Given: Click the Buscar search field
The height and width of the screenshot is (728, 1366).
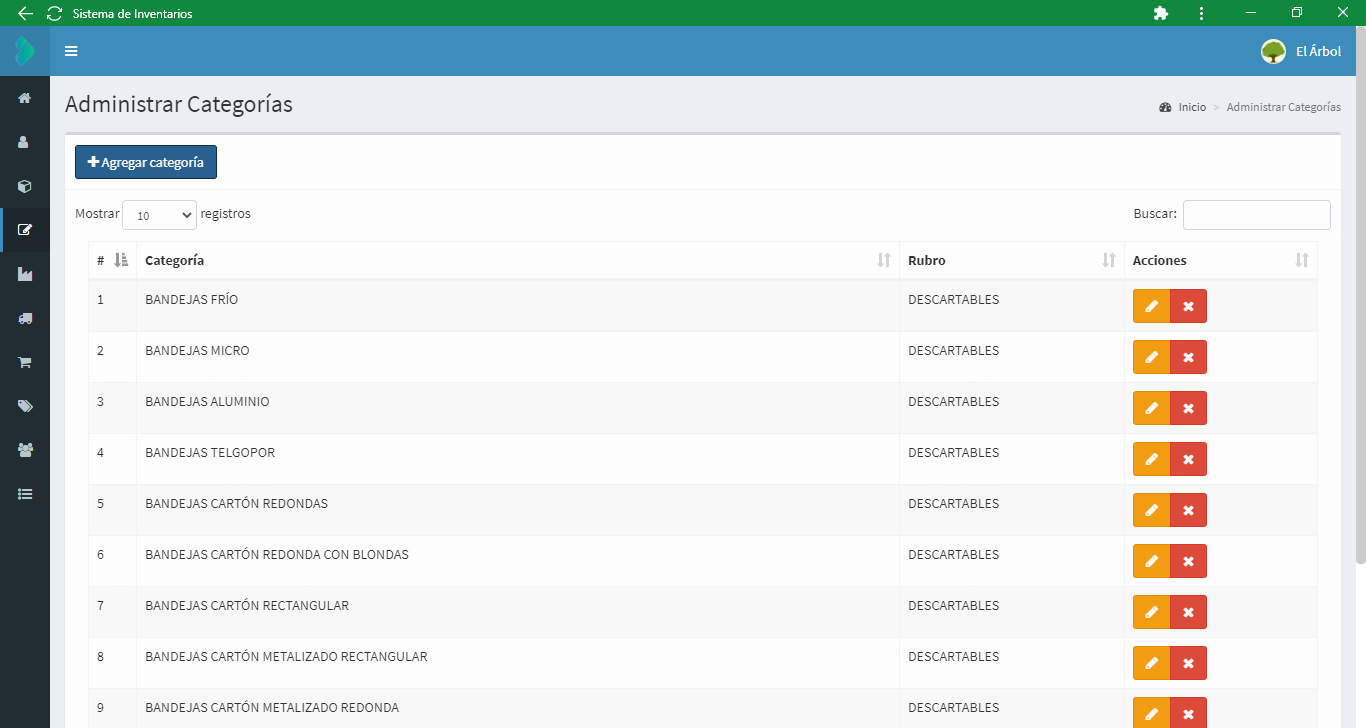Looking at the screenshot, I should [1256, 215].
